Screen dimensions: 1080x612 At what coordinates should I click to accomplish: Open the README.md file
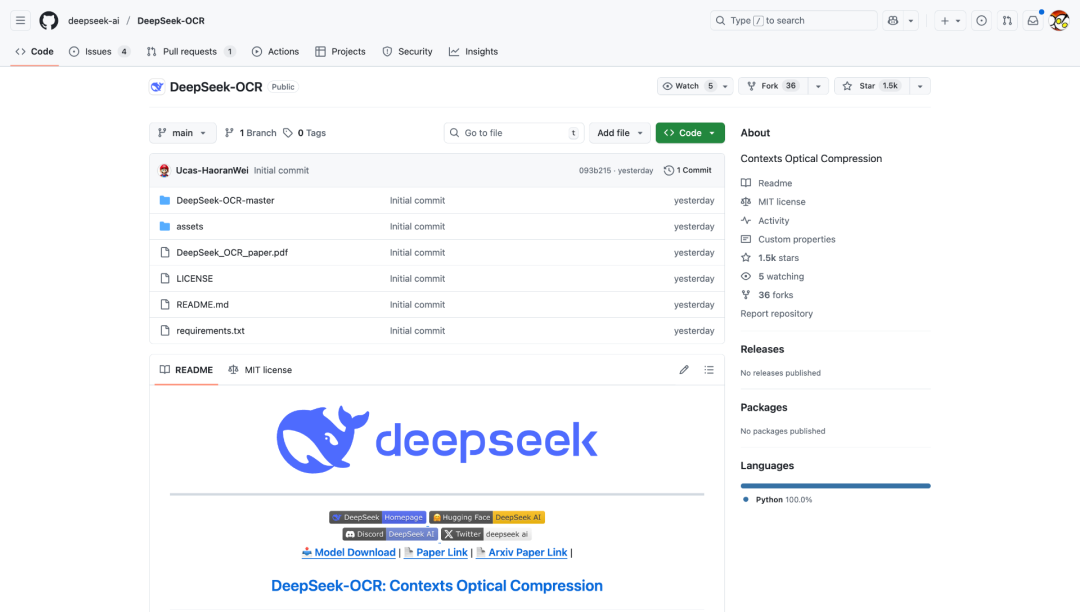tap(202, 304)
